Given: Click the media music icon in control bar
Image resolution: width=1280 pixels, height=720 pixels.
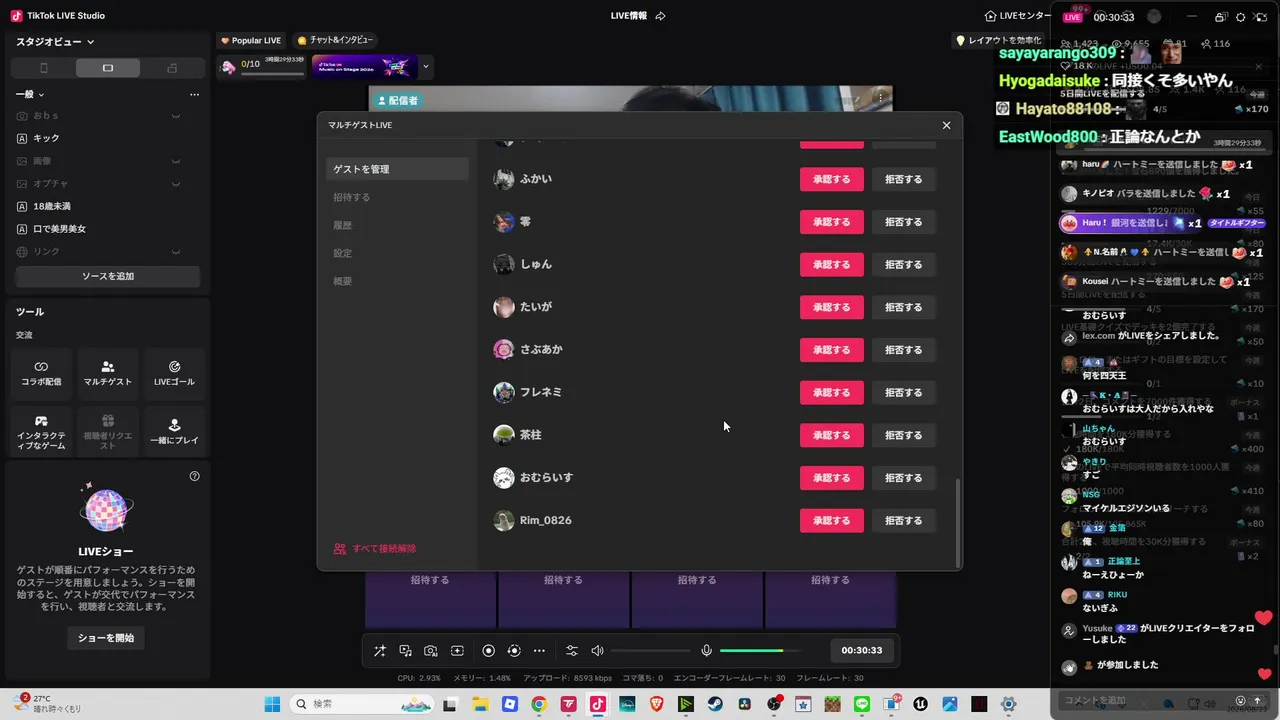Looking at the screenshot, I should click(405, 651).
